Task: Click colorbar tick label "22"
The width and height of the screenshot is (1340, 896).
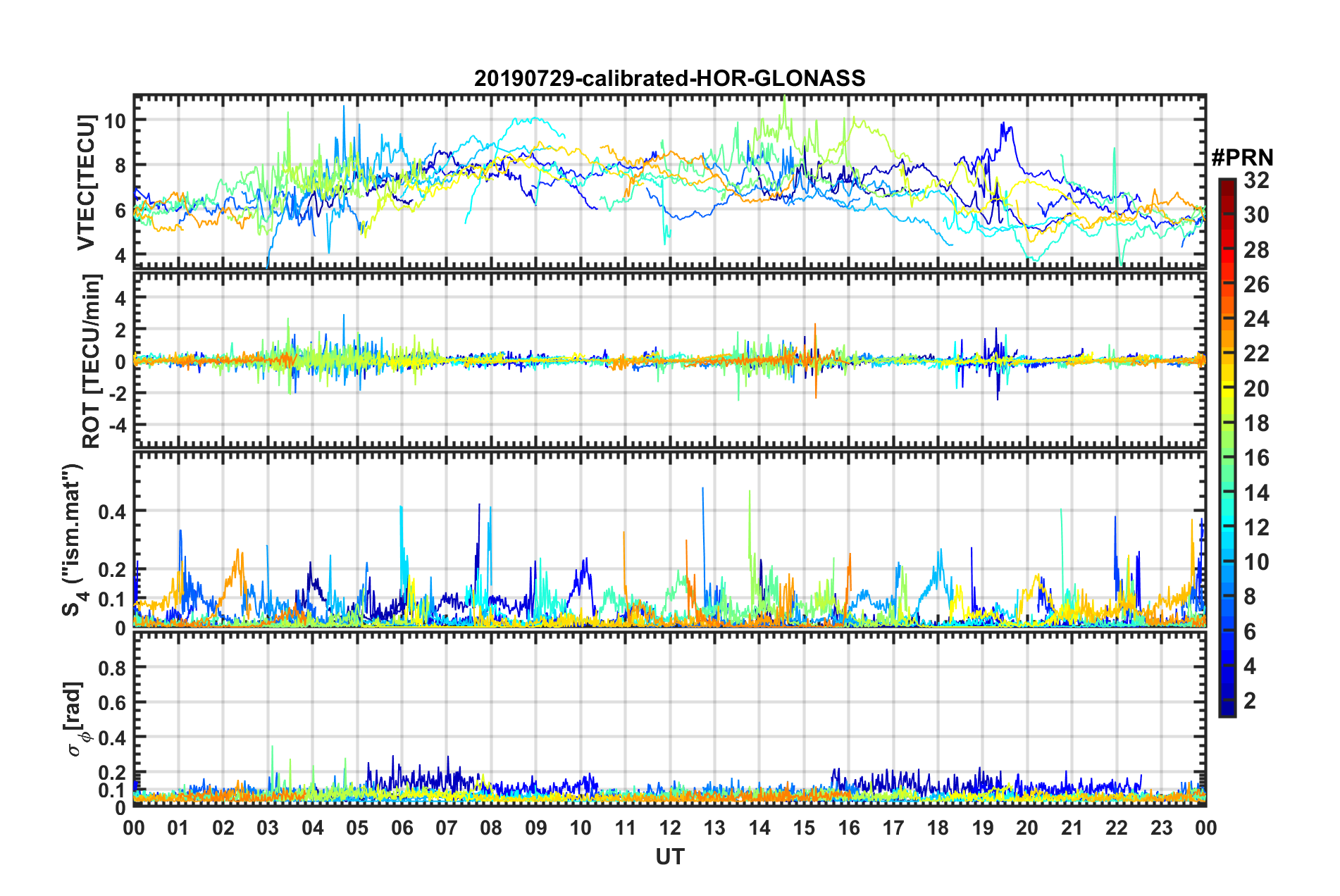Action: click(1256, 354)
